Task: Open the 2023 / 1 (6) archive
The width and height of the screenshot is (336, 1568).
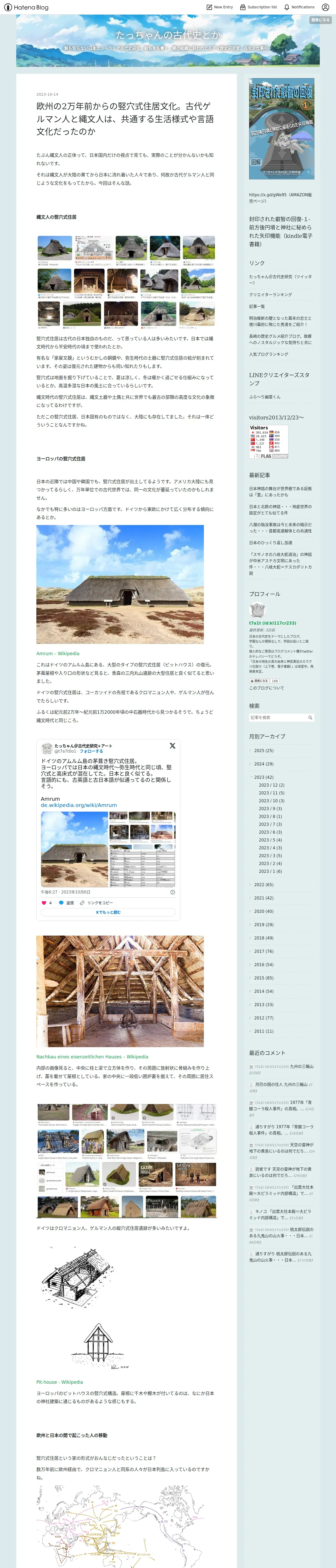Action: 270,872
